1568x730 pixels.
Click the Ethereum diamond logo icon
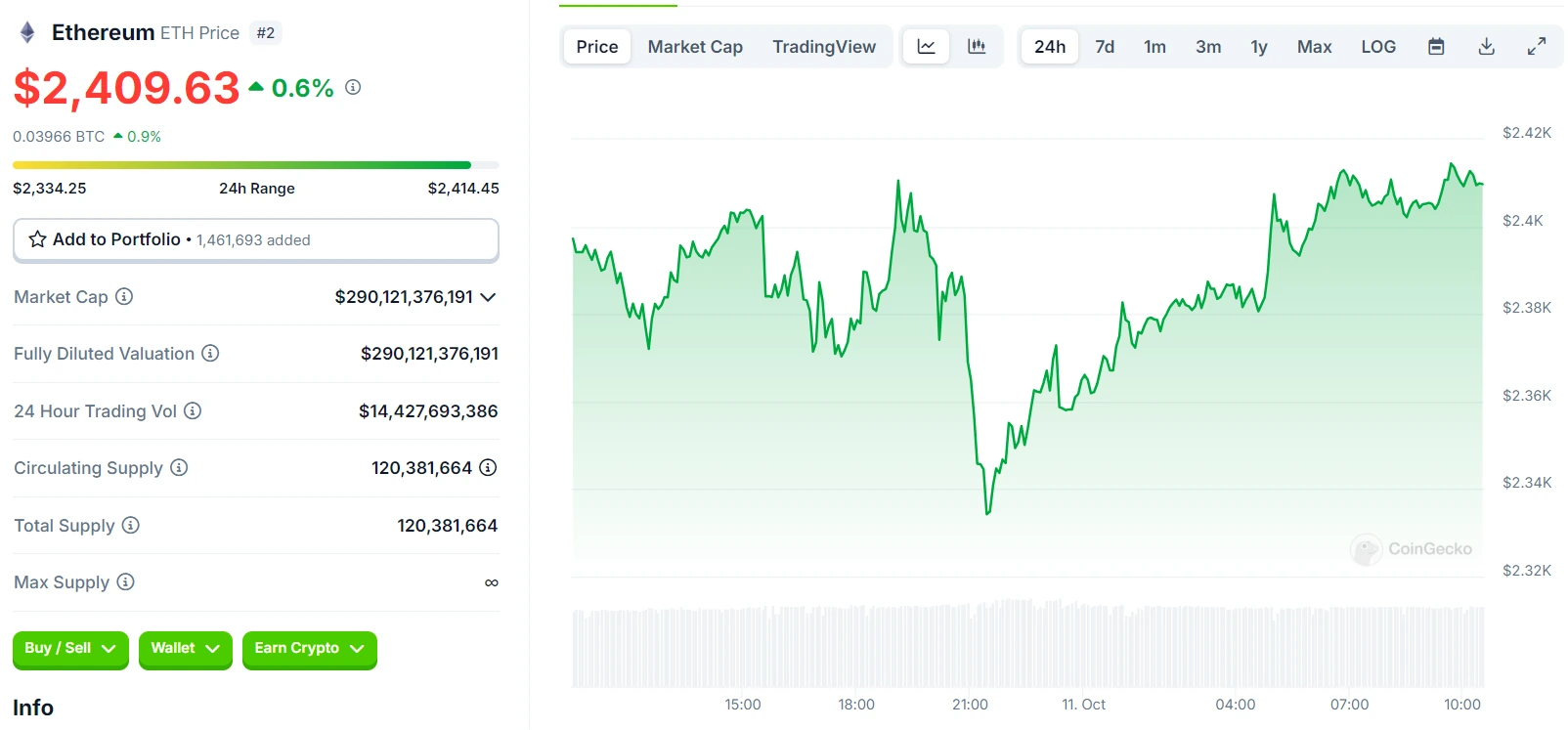click(27, 32)
